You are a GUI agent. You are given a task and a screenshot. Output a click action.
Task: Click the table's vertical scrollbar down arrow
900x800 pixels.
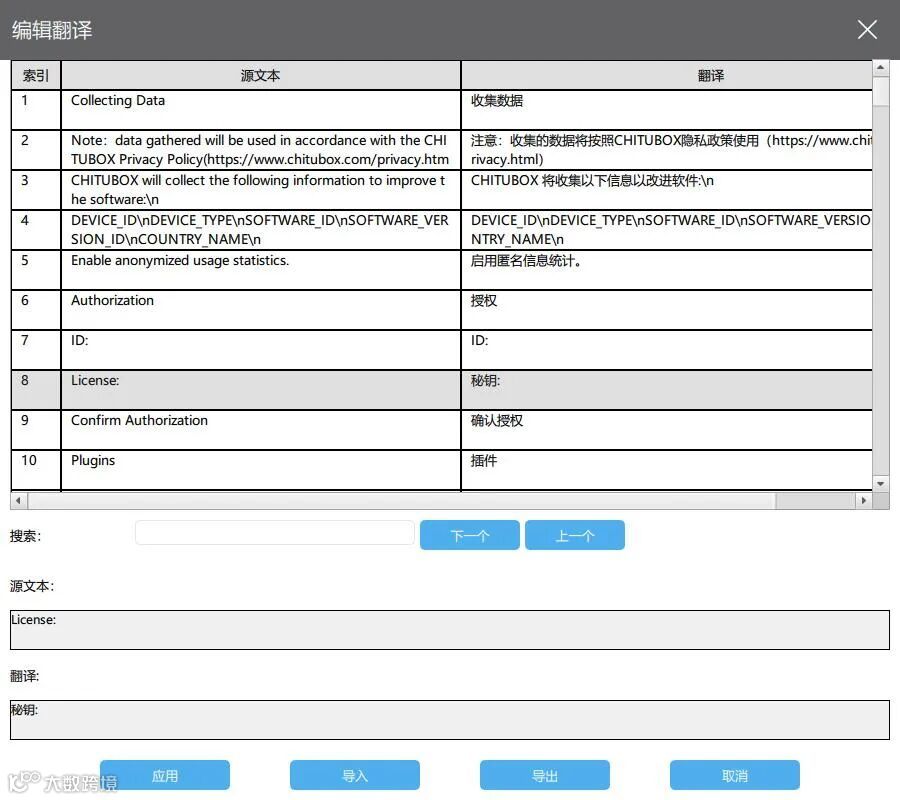880,484
